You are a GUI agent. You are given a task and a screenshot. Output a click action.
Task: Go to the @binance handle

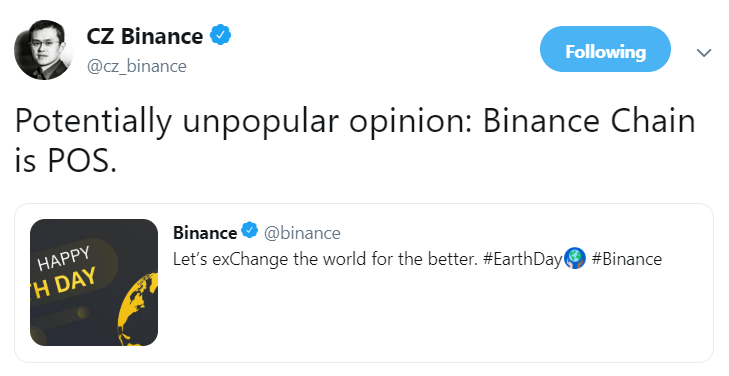point(302,232)
